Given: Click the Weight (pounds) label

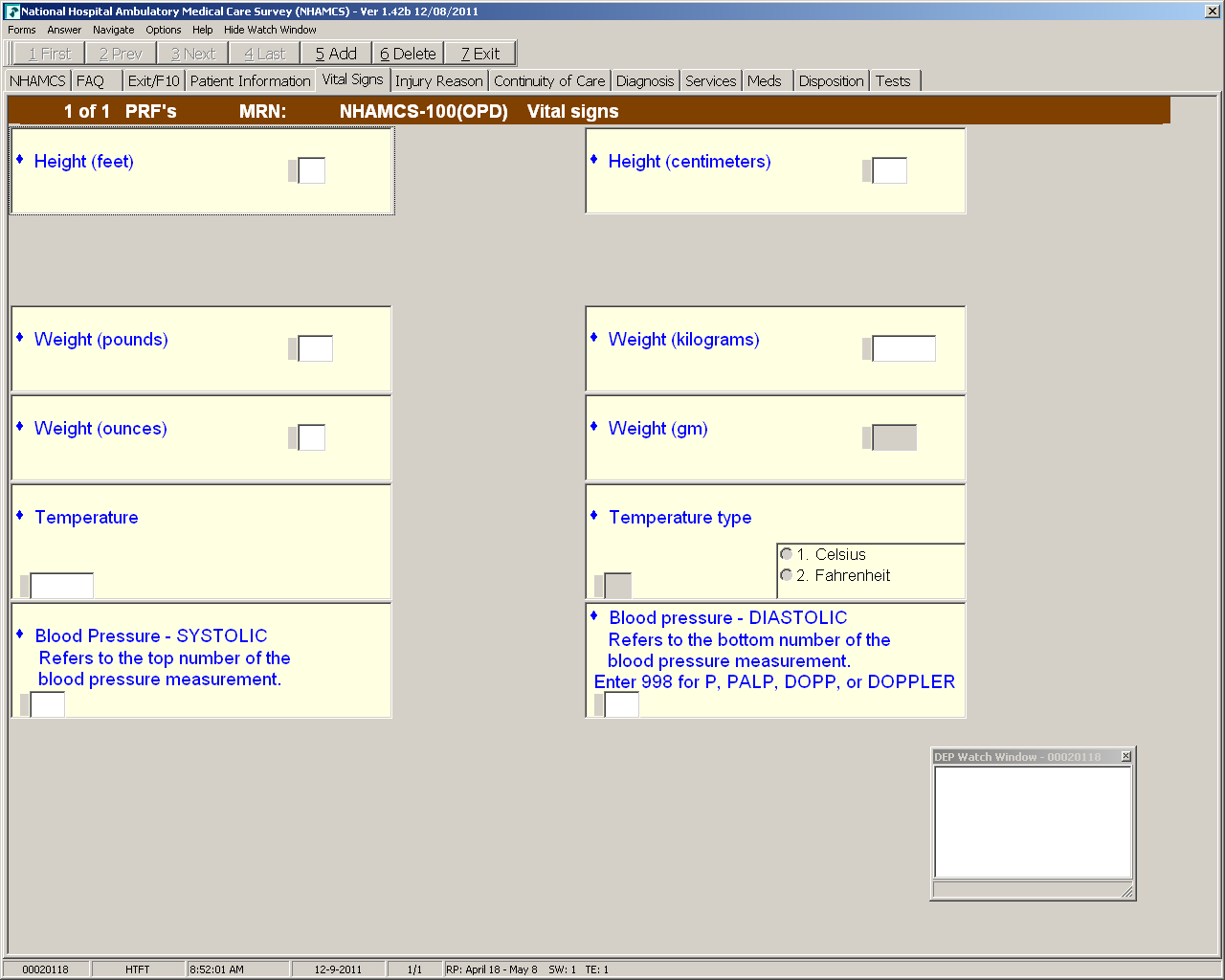Looking at the screenshot, I should [x=101, y=340].
